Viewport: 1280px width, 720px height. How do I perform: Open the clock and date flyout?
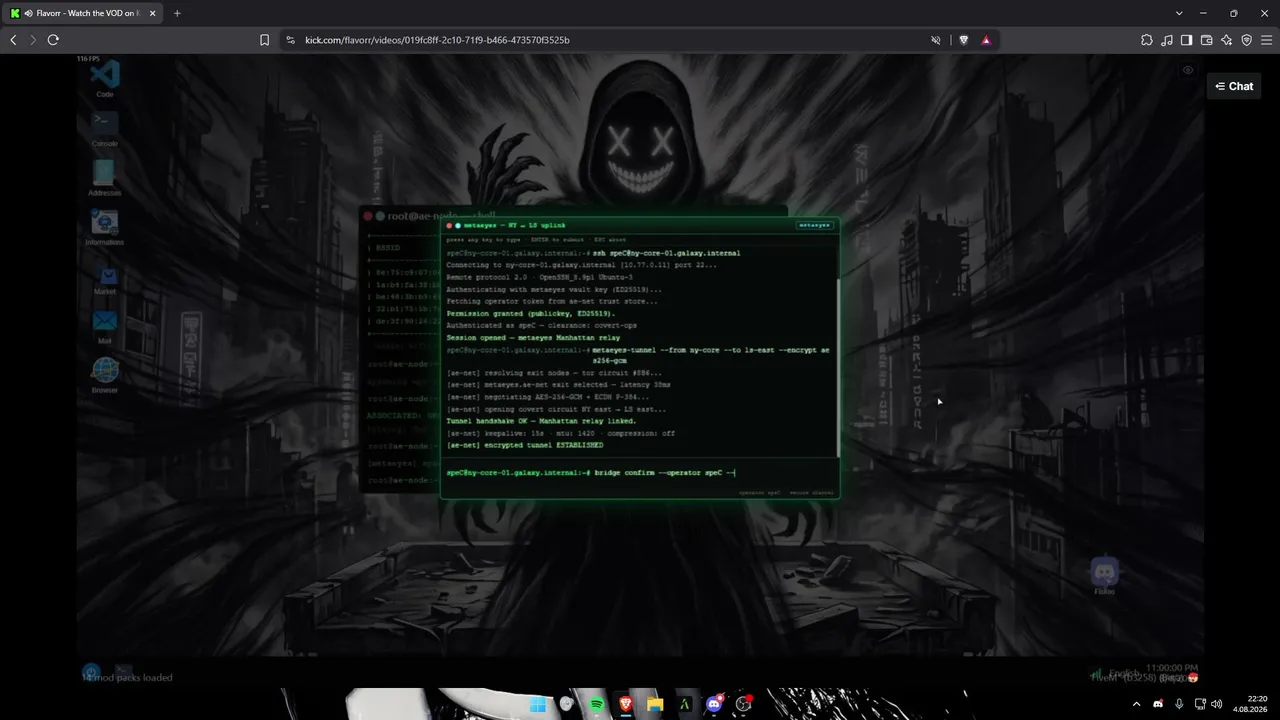(1249, 704)
